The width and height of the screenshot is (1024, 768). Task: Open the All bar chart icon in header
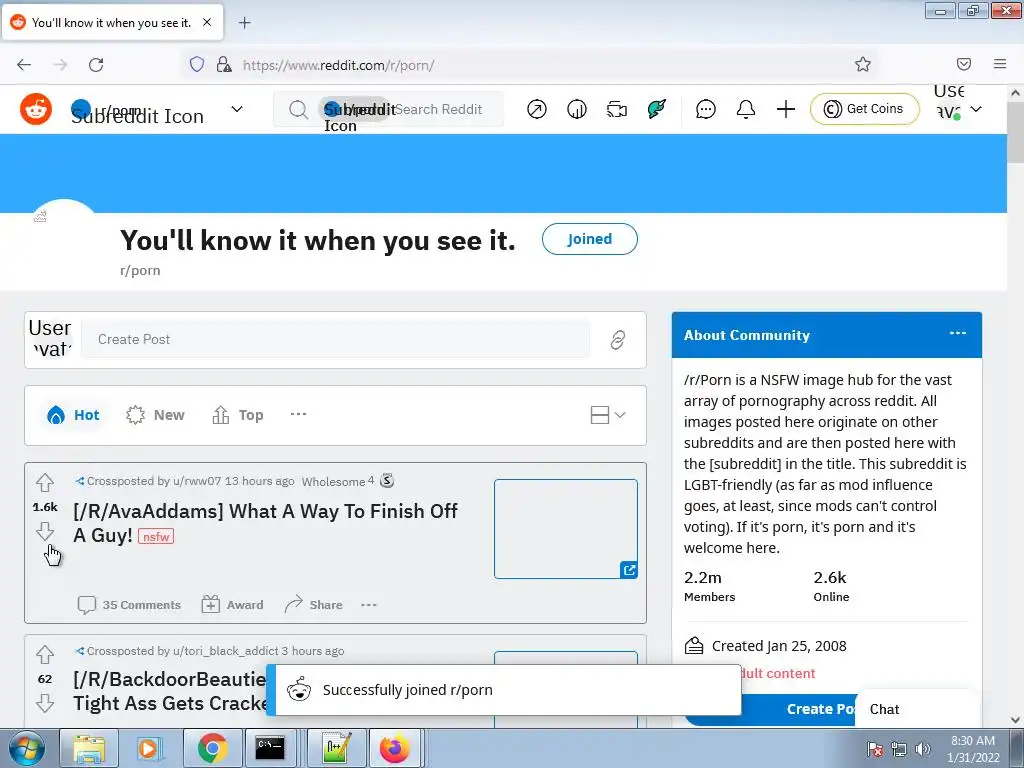point(577,109)
